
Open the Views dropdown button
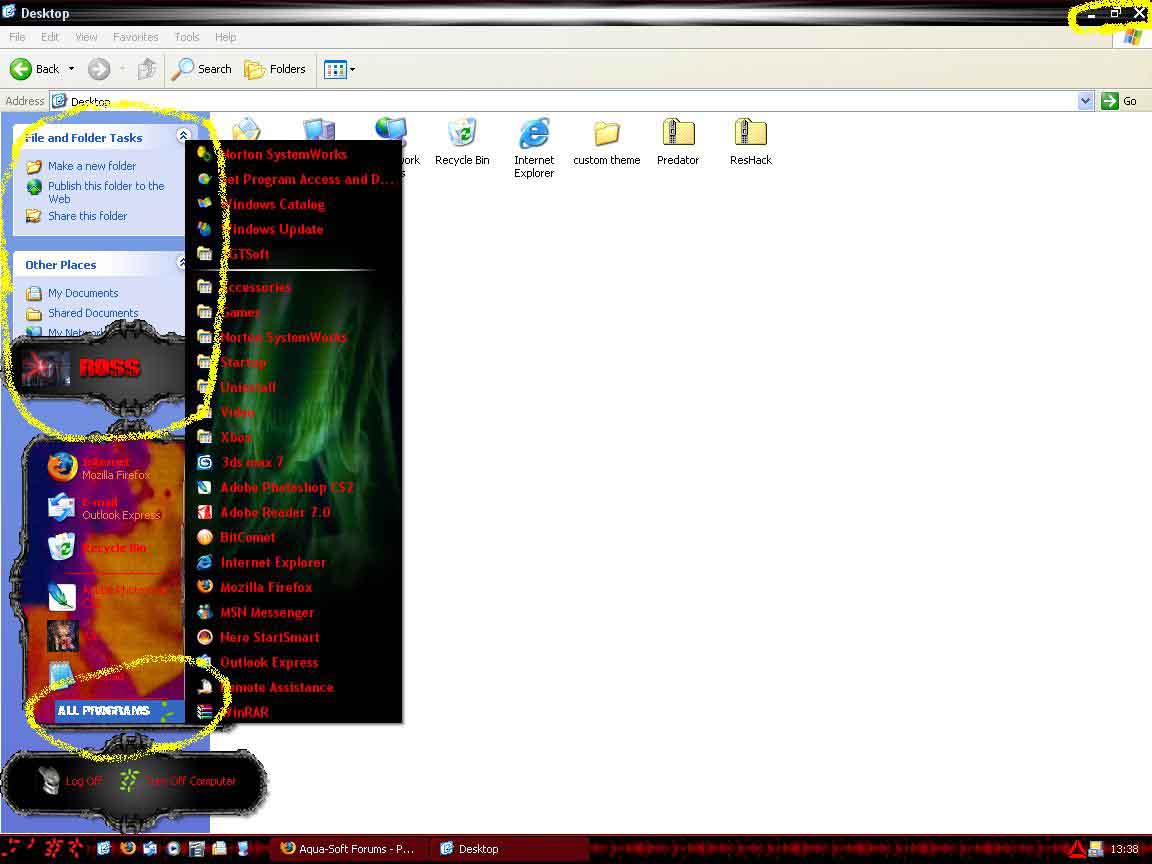[339, 69]
